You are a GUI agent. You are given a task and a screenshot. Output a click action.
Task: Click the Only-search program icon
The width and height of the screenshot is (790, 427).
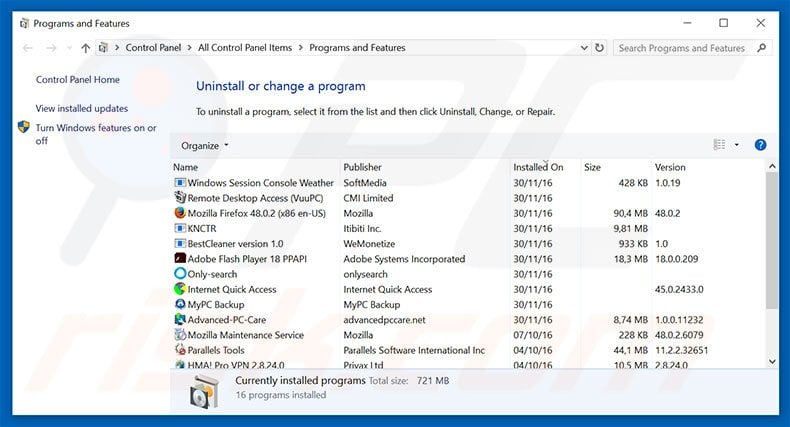(x=180, y=273)
